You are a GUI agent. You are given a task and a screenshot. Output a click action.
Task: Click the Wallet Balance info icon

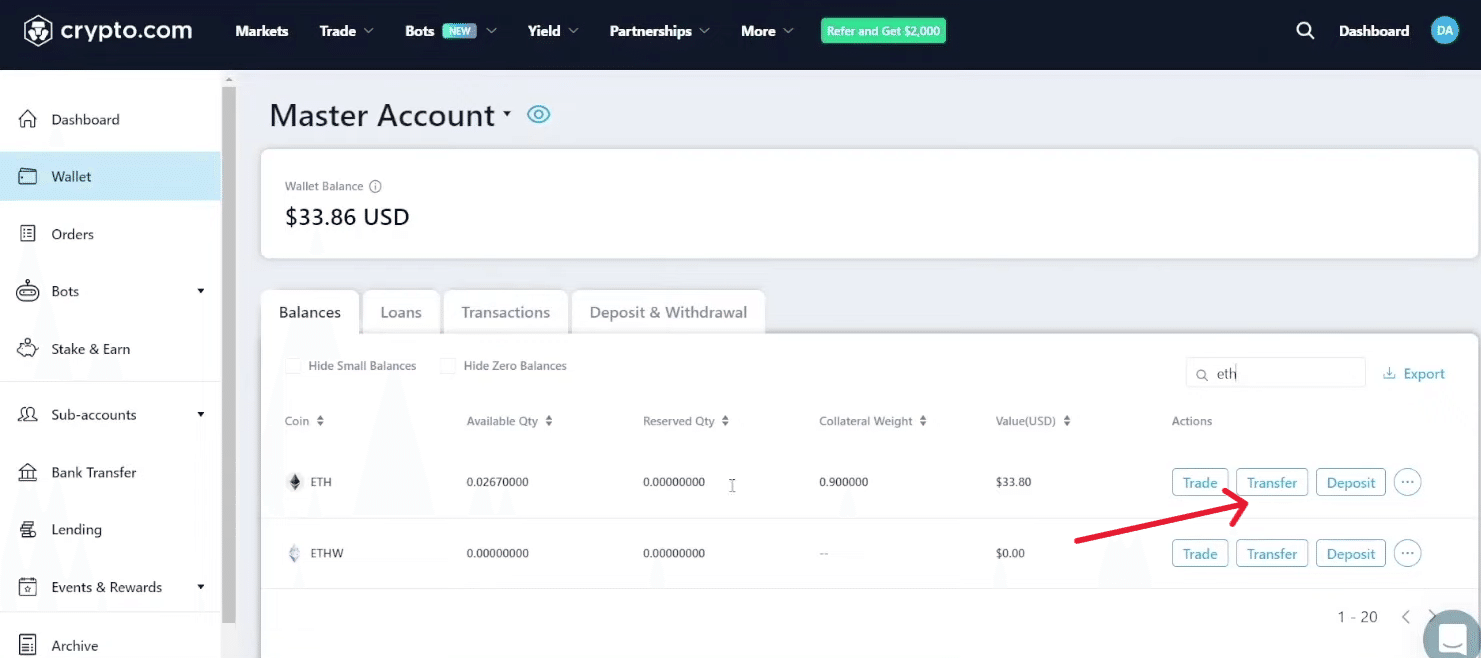(375, 186)
